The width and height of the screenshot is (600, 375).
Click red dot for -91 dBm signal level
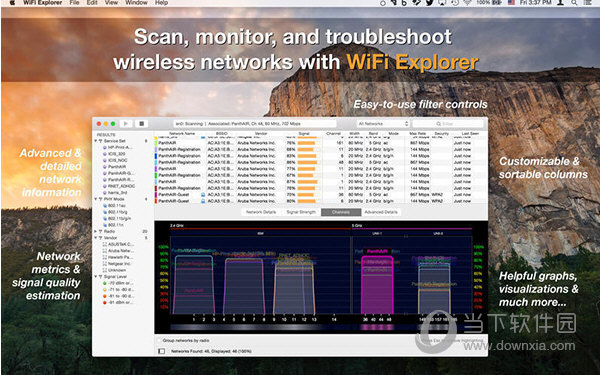tap(105, 302)
